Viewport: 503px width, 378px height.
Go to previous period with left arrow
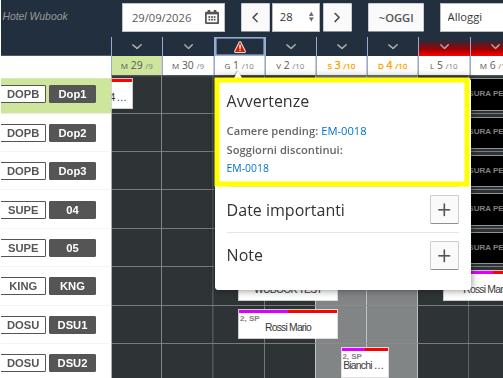tap(255, 17)
